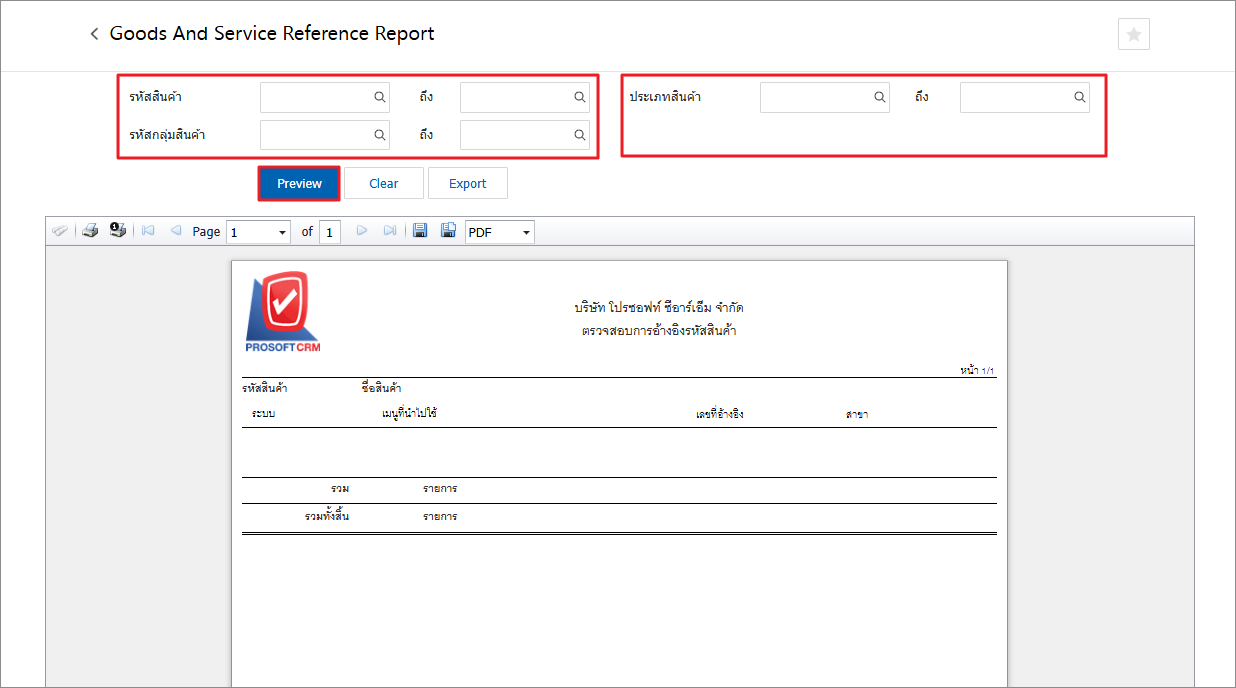Open the page number dropdown
This screenshot has width=1236, height=688.
coord(283,232)
